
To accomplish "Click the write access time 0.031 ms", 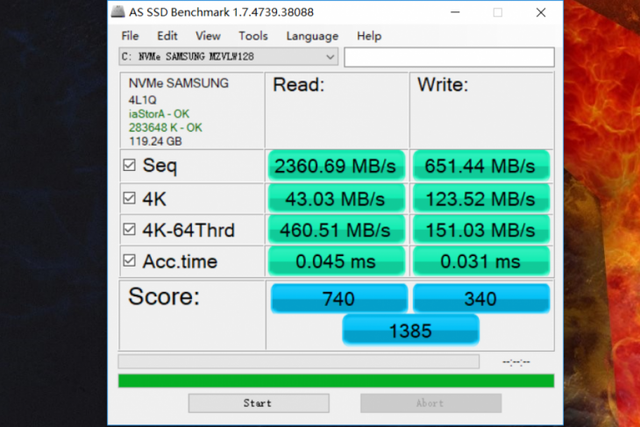I will [x=481, y=261].
